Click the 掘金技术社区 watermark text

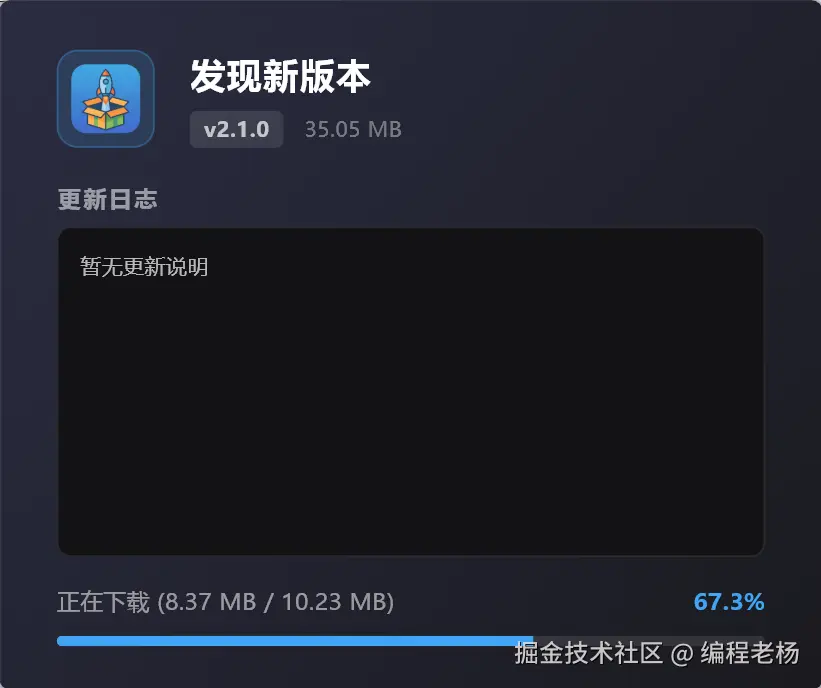pyautogui.click(x=589, y=653)
